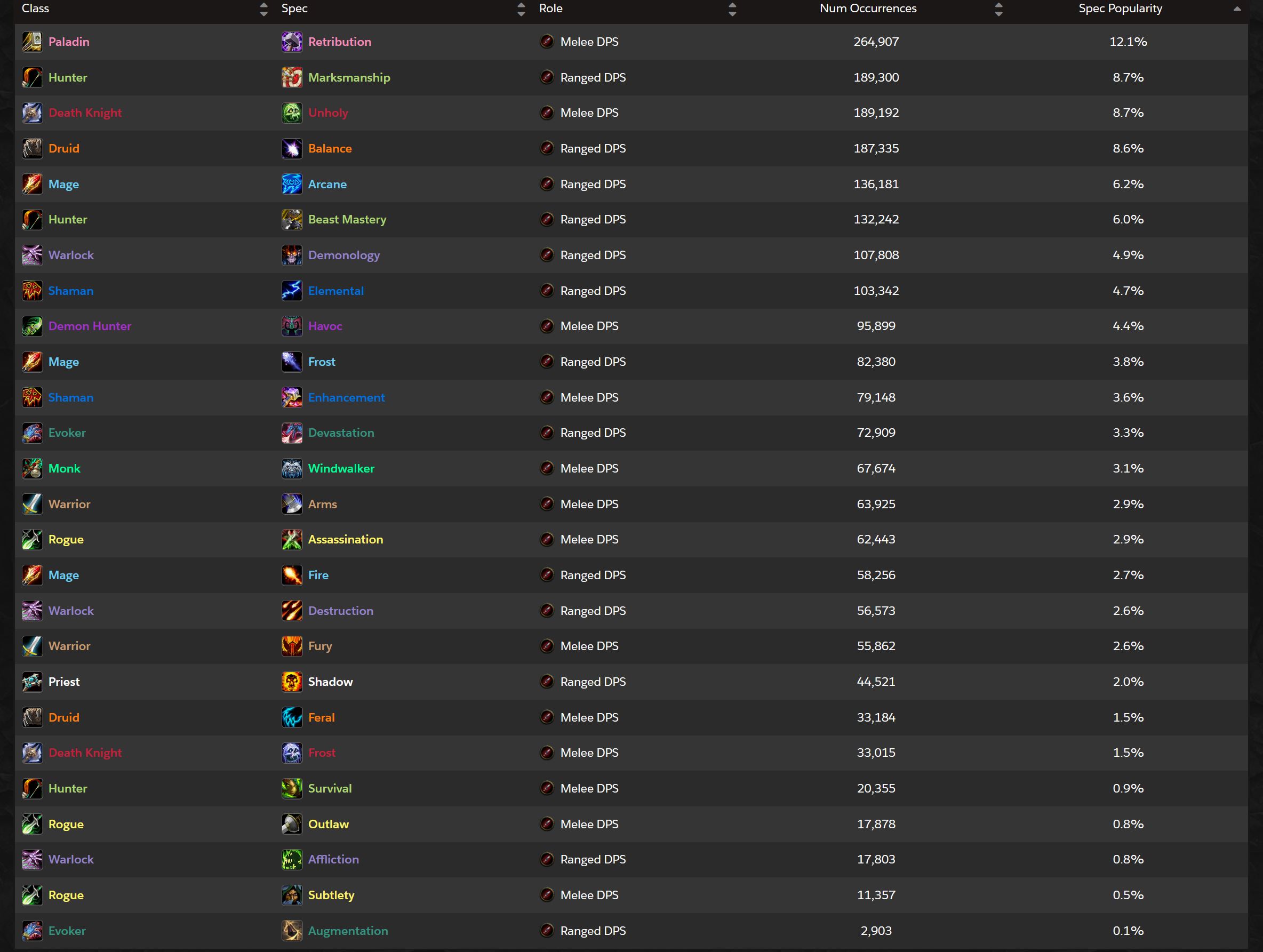The height and width of the screenshot is (952, 1263).
Task: Click the Subtlety spec icon
Action: click(292, 895)
